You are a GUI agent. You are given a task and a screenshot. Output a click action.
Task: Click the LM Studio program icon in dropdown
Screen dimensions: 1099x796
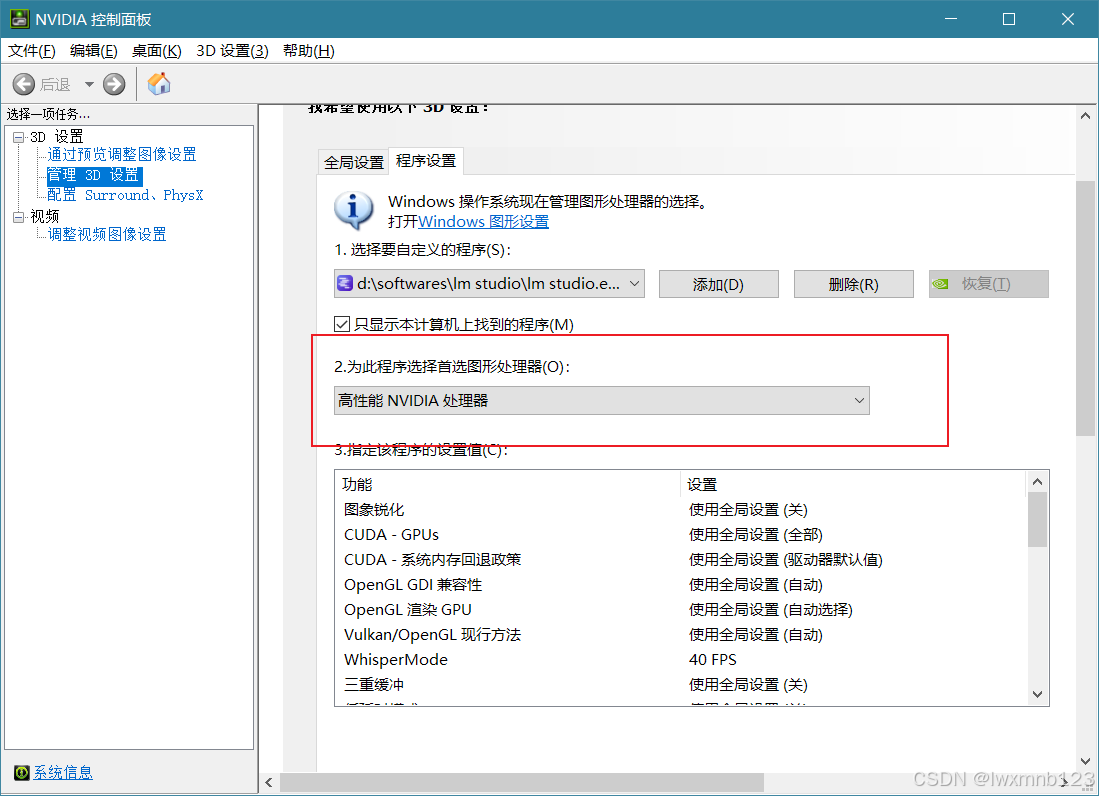(x=346, y=283)
